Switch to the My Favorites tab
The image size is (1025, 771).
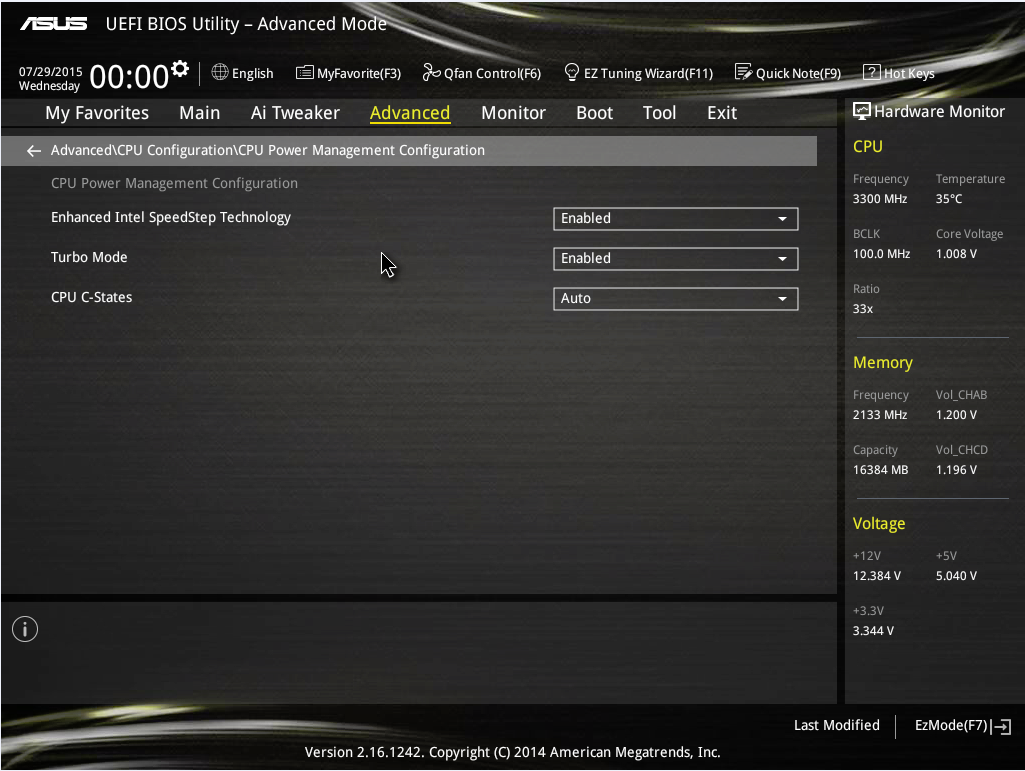[x=97, y=113]
